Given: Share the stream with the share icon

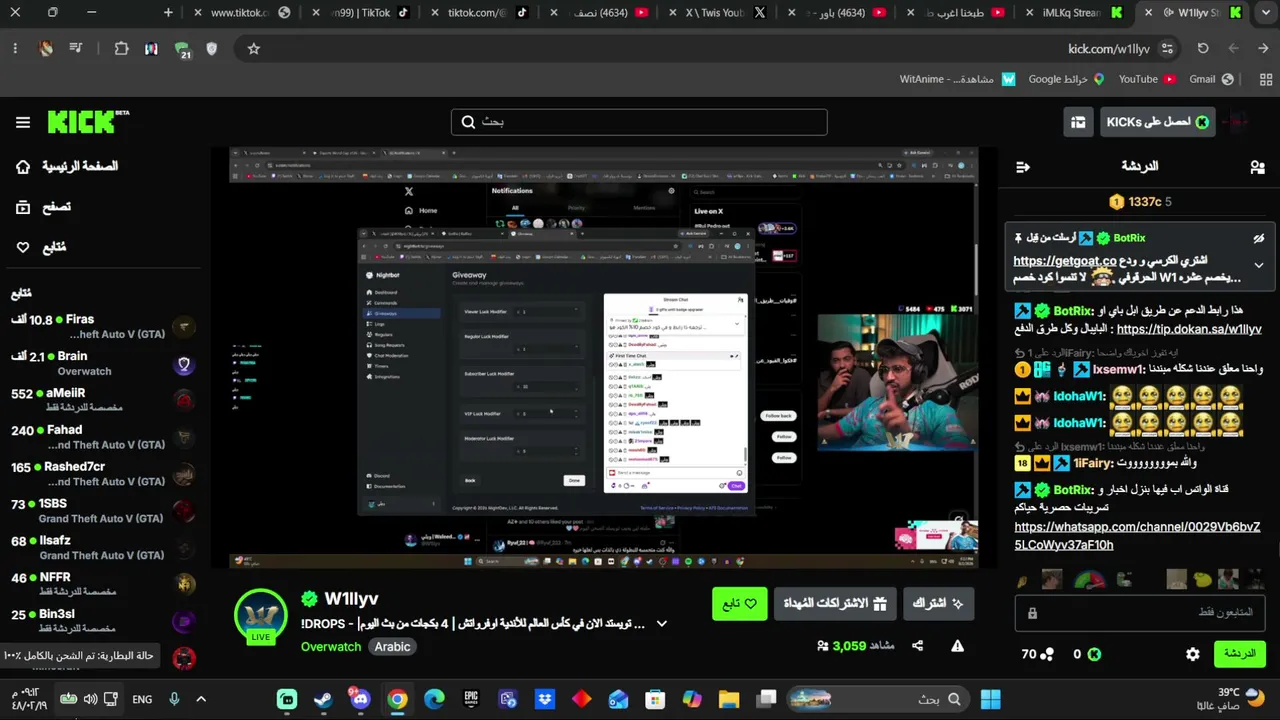Looking at the screenshot, I should (x=918, y=646).
